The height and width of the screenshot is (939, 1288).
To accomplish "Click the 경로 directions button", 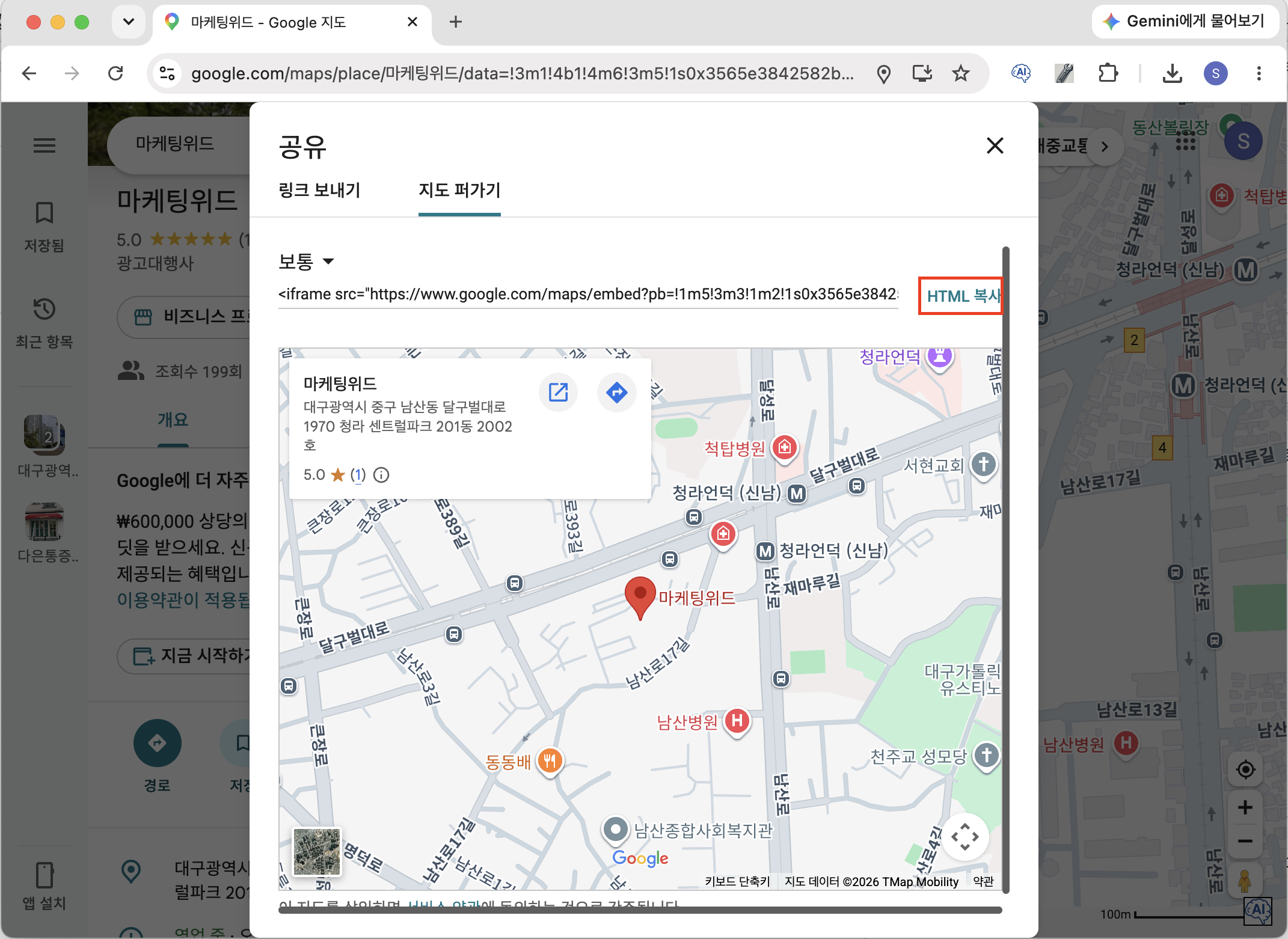I will 157,743.
